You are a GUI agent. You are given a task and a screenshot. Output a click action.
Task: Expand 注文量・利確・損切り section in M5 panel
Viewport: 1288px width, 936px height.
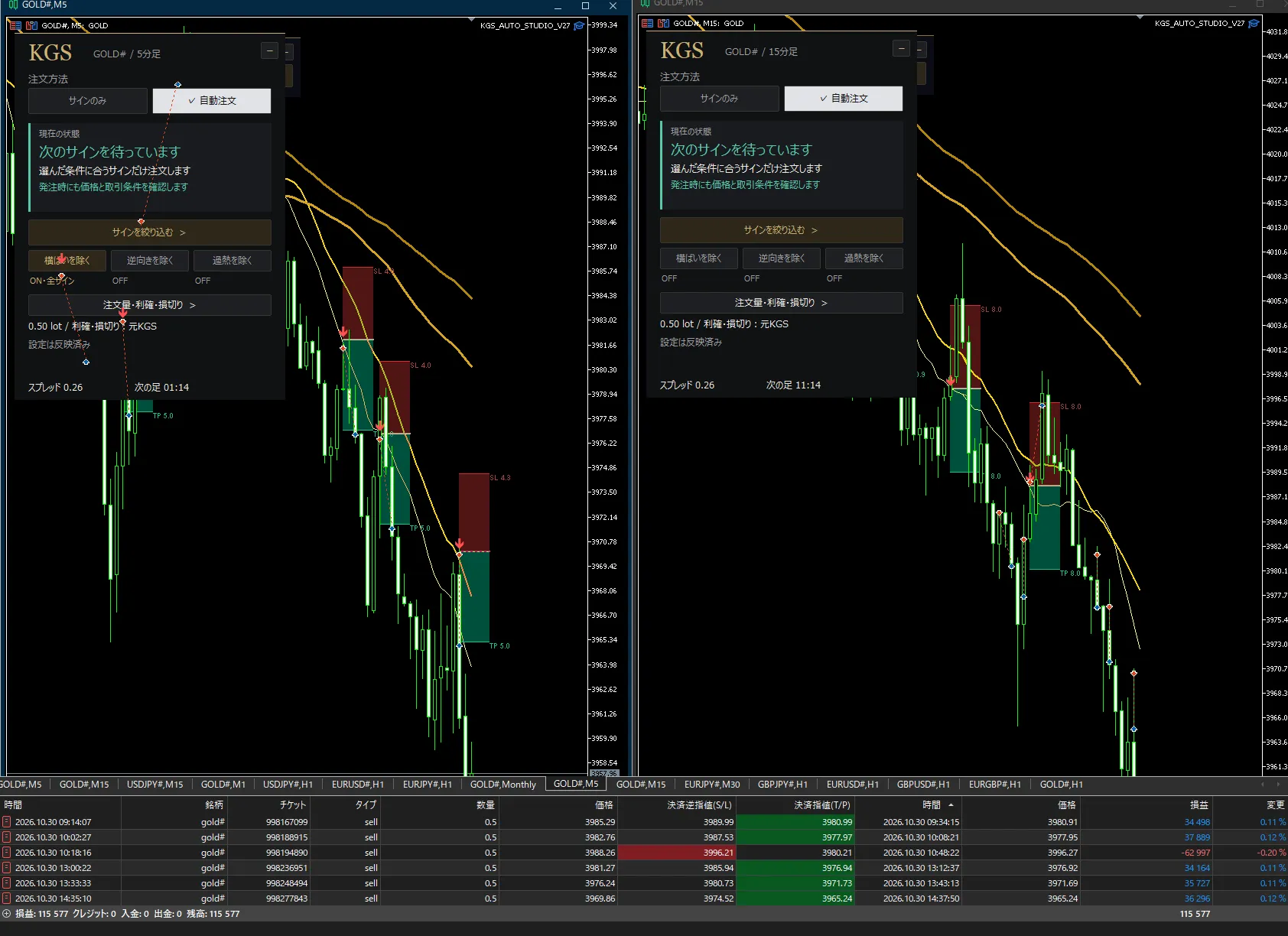pyautogui.click(x=150, y=305)
